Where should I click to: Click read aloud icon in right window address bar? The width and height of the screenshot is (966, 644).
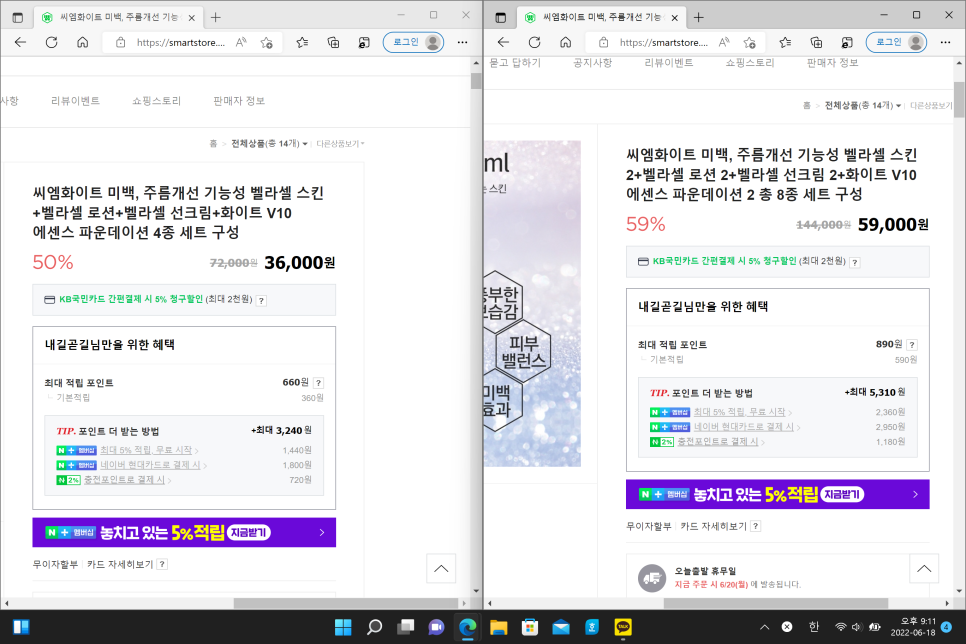click(x=724, y=43)
